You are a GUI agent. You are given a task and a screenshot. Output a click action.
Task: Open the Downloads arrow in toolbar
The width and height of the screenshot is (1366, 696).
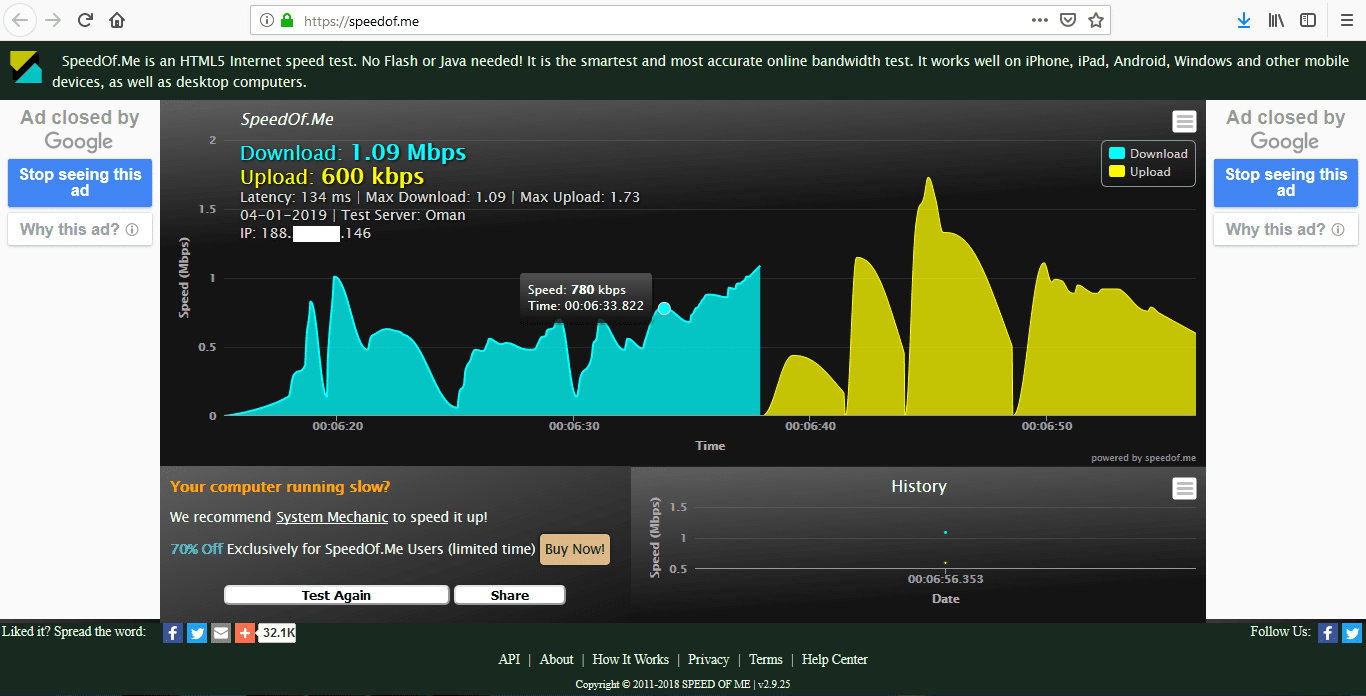coord(1244,20)
